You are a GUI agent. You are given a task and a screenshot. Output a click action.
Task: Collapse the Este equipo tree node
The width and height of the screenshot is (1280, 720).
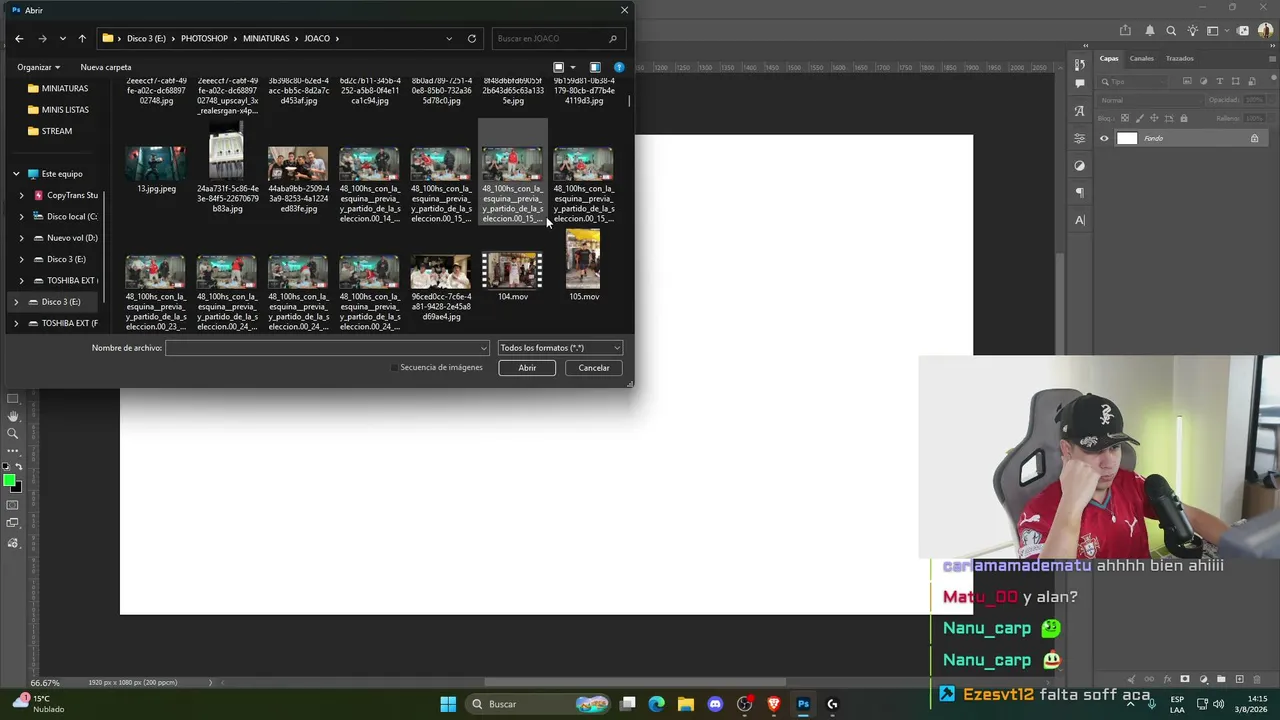(x=16, y=174)
